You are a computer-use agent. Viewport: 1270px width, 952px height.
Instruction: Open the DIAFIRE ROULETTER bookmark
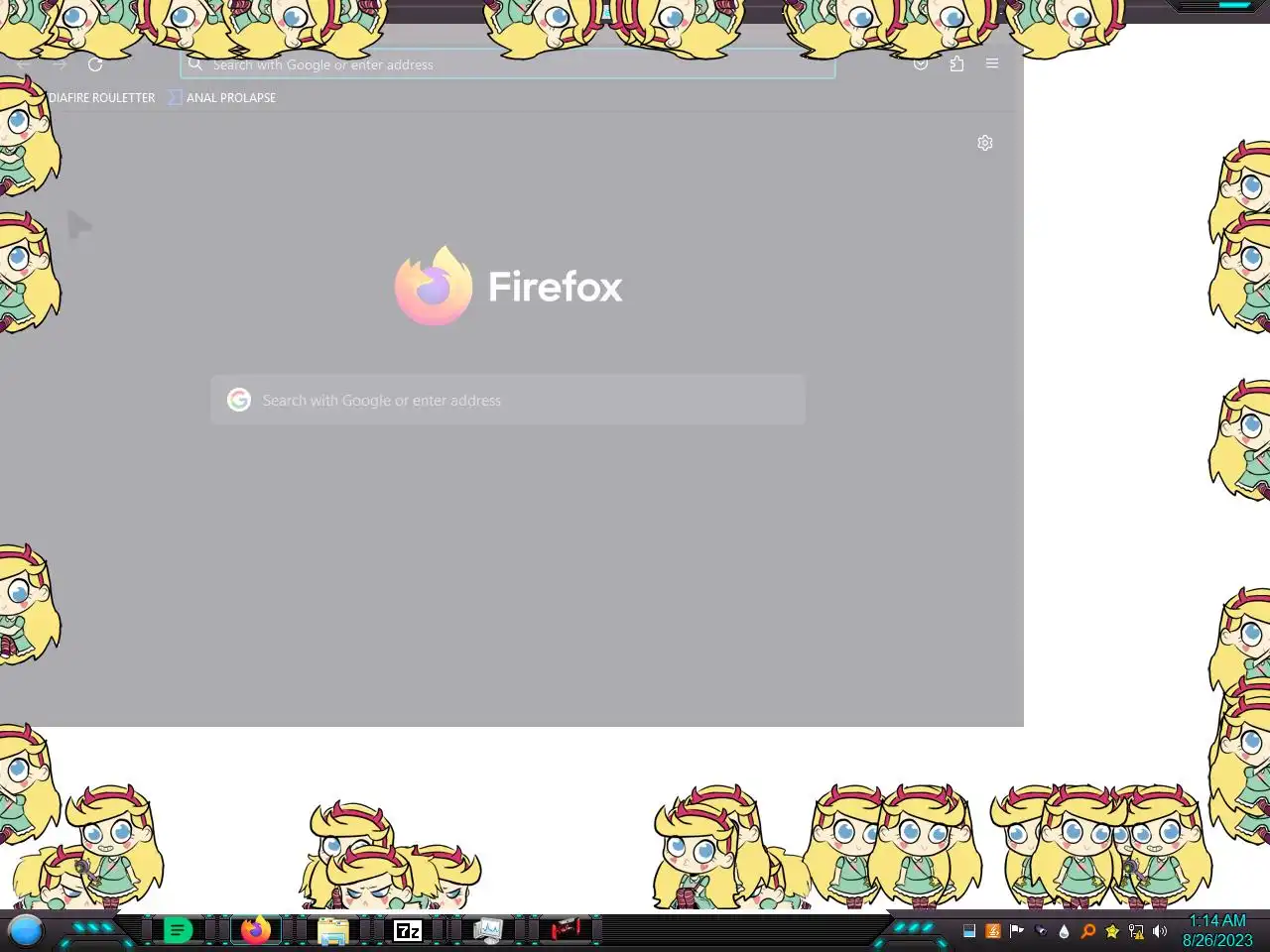coord(101,97)
